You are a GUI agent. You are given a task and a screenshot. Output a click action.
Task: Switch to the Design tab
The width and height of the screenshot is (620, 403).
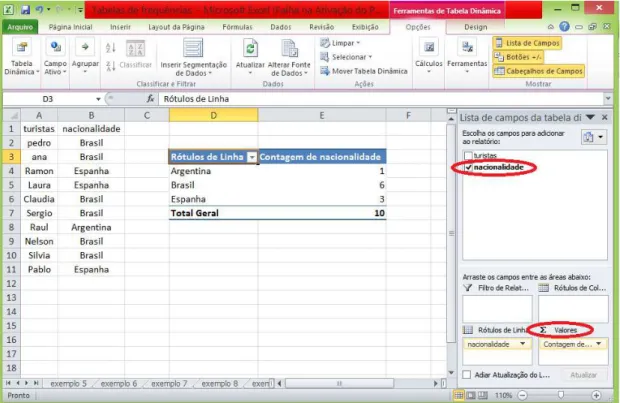[475, 27]
